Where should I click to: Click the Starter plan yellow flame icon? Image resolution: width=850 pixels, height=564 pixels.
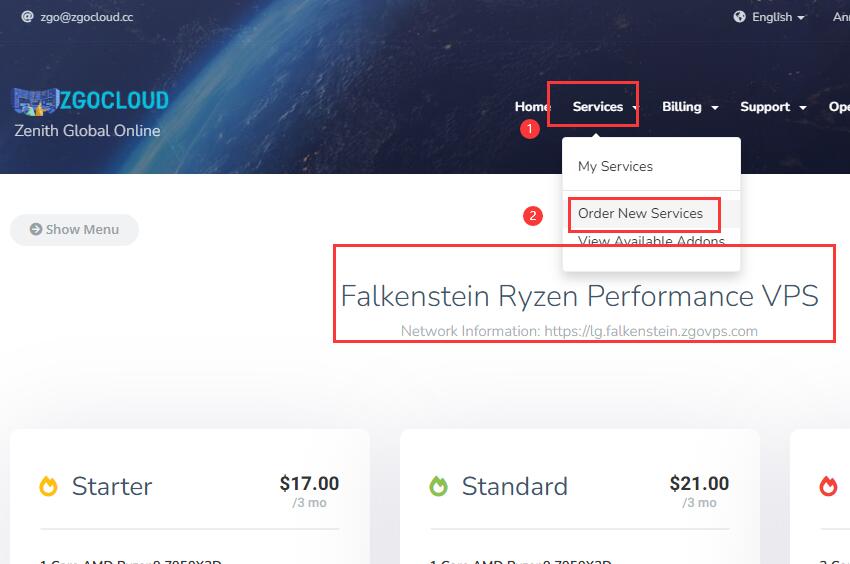tap(48, 486)
